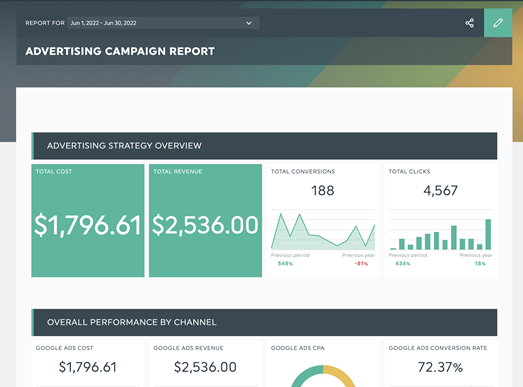Image resolution: width=523 pixels, height=387 pixels.
Task: Open edit mode with the pencil icon
Action: click(498, 23)
